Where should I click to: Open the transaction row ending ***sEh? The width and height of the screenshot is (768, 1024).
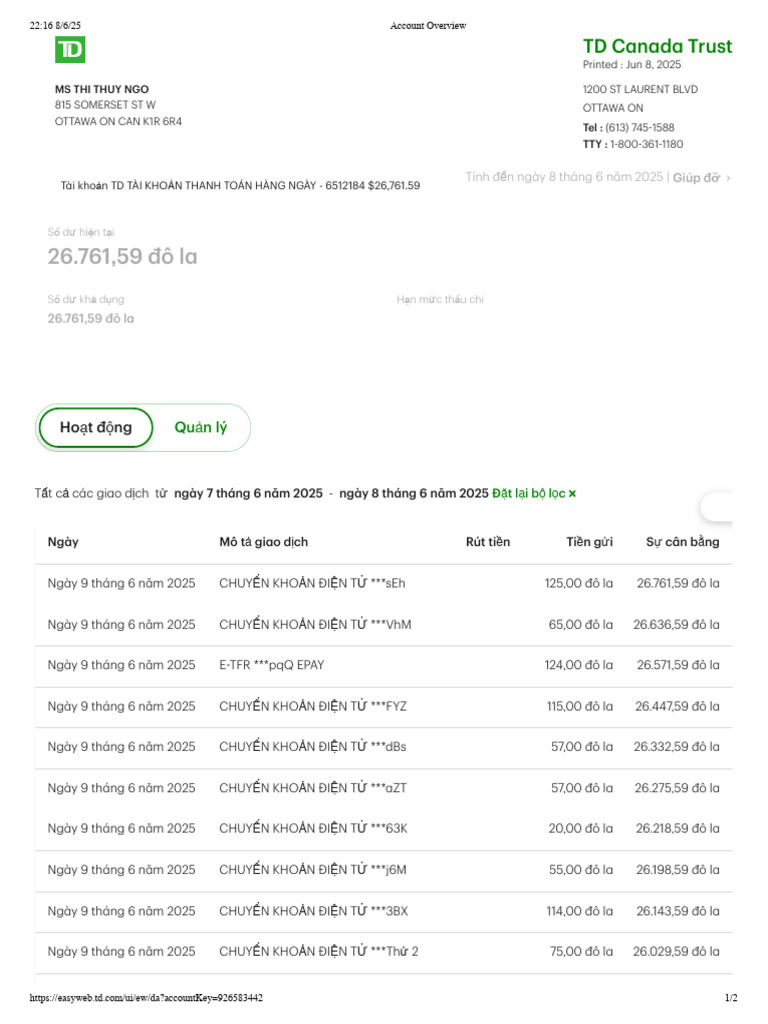(x=384, y=584)
